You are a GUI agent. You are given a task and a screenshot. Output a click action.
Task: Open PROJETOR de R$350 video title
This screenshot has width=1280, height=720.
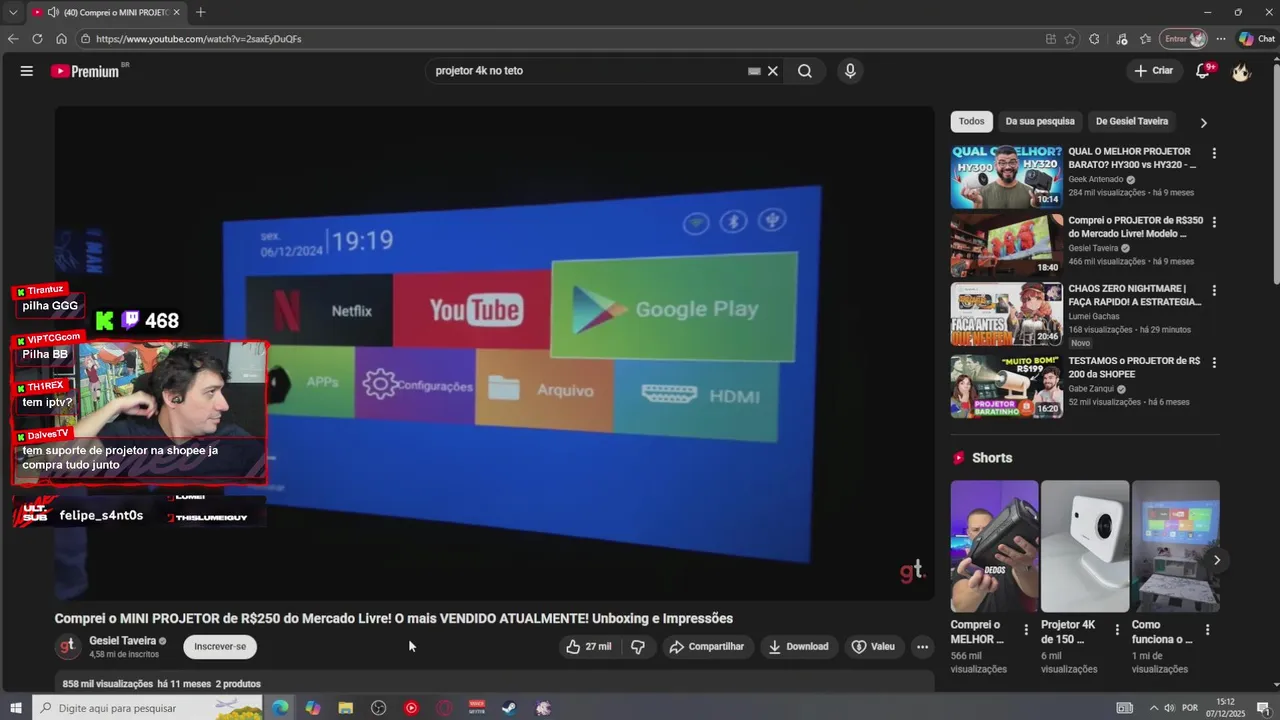point(1136,227)
